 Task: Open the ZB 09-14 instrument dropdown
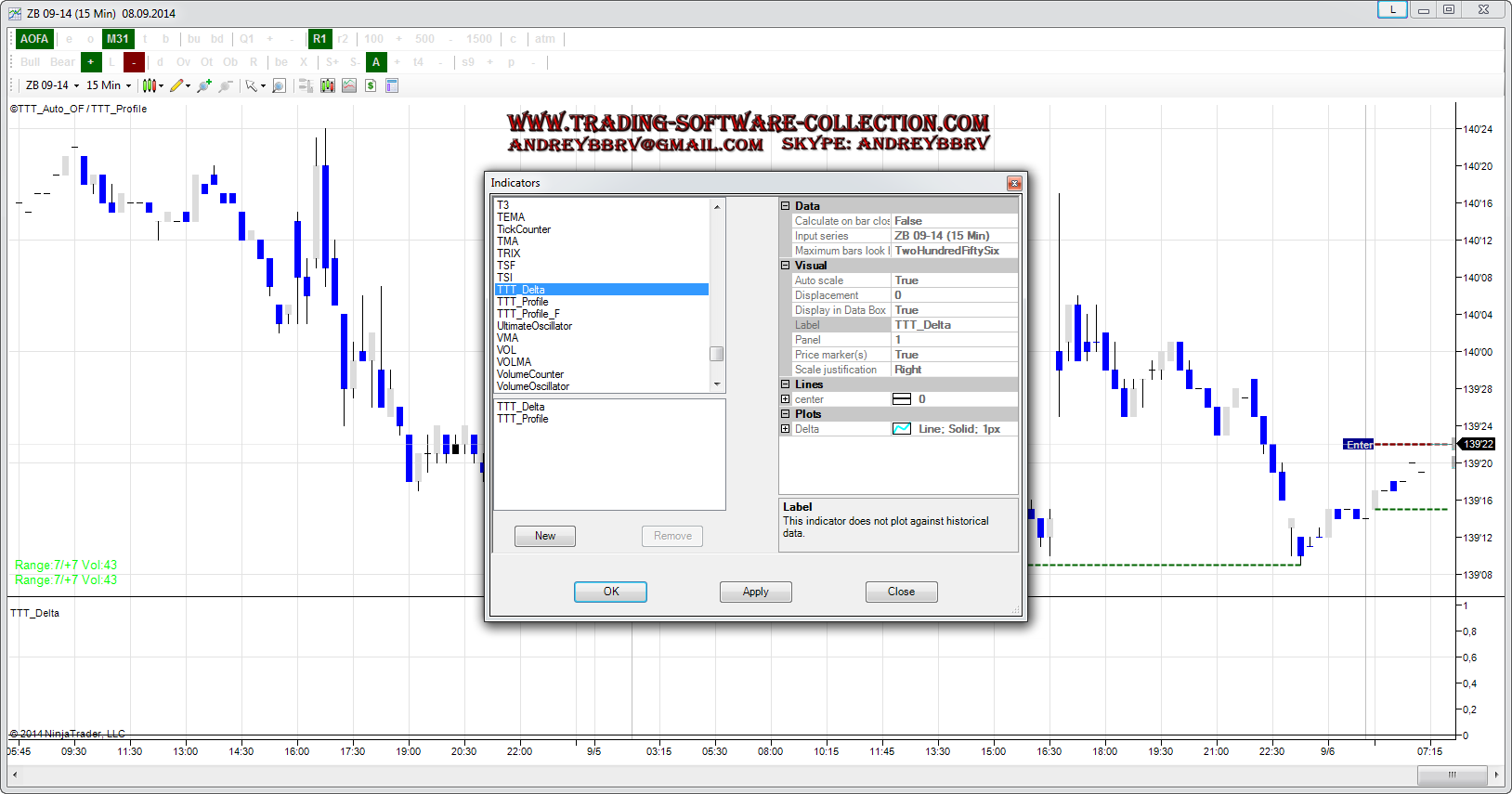52,85
